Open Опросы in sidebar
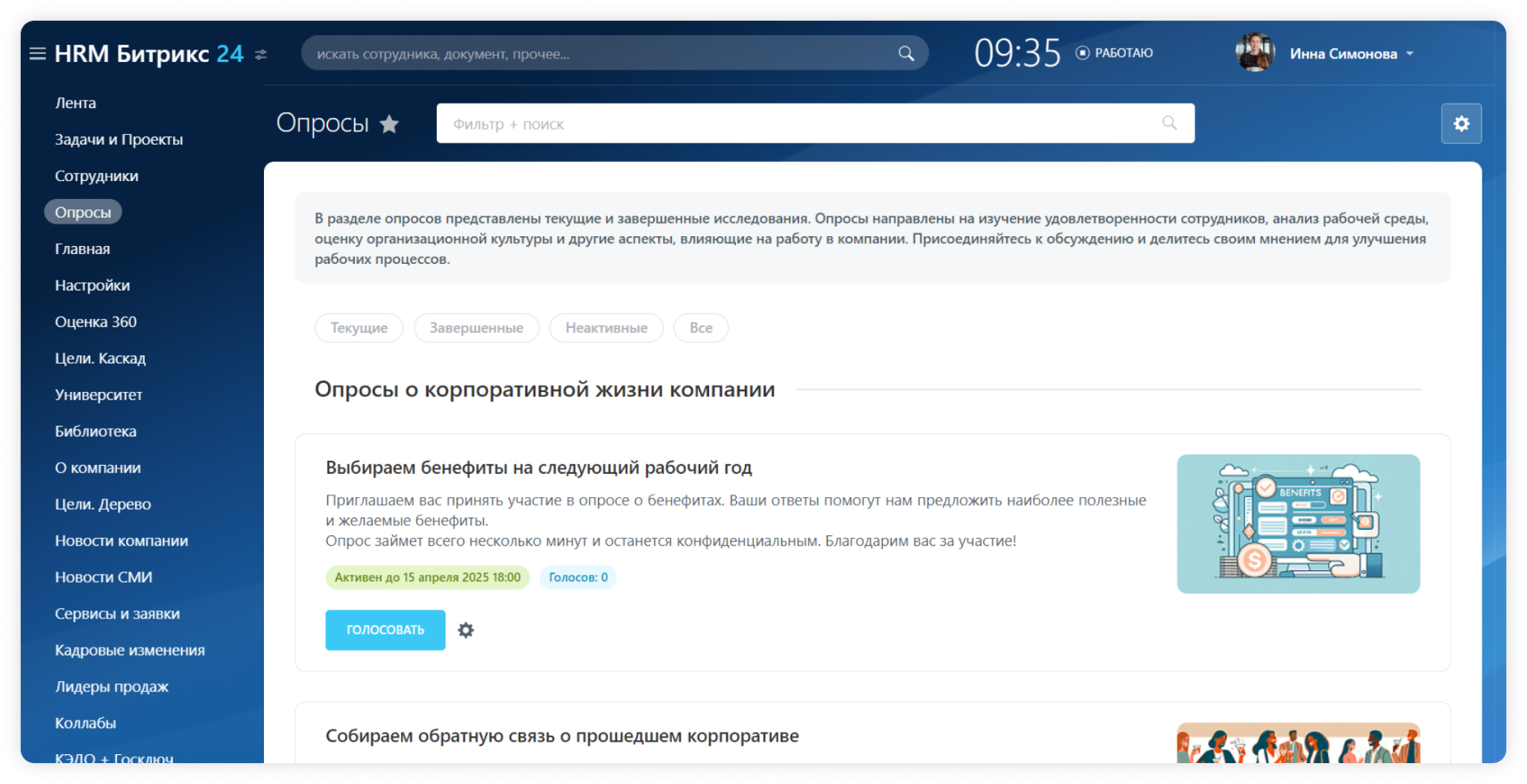Viewport: 1527px width, 784px height. coord(83,212)
